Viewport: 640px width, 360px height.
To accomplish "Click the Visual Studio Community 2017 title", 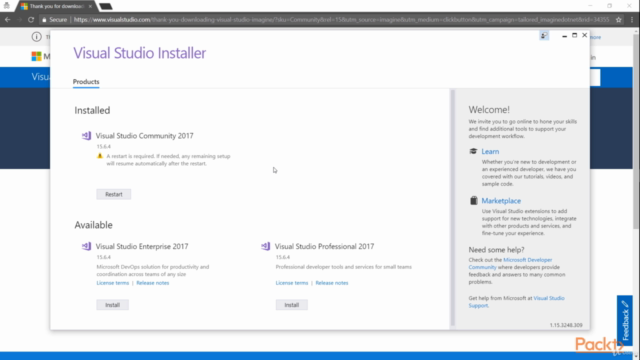I will tap(144, 136).
